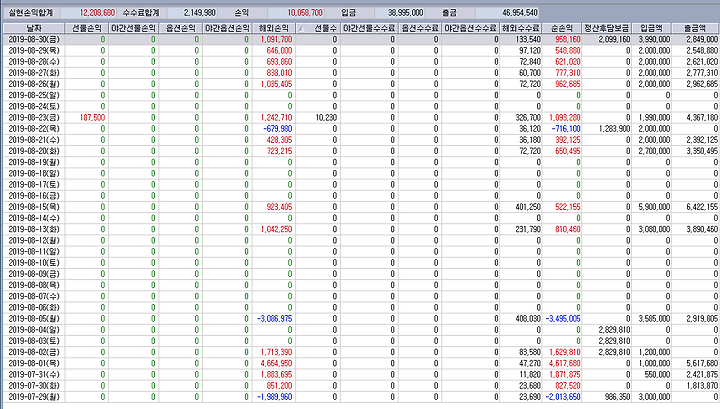Select the row dated 2019-08-22(목)

coord(361,129)
